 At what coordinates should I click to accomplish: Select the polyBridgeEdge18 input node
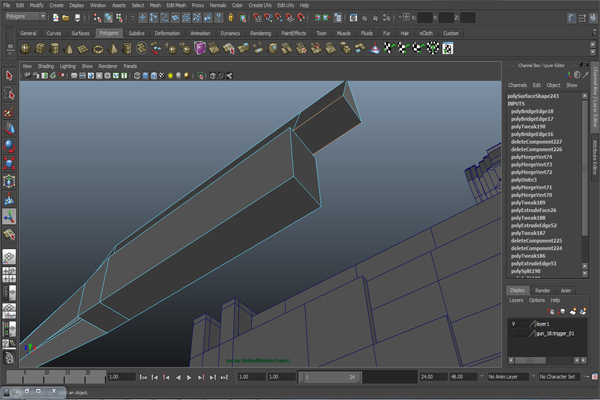coord(532,111)
